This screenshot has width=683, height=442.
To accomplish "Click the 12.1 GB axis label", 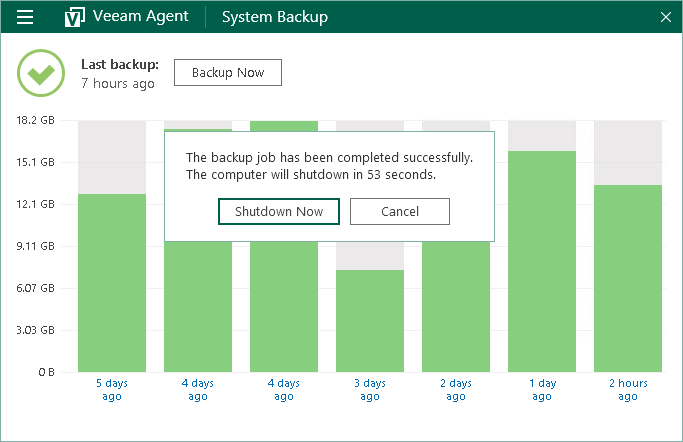I will pyautogui.click(x=35, y=204).
